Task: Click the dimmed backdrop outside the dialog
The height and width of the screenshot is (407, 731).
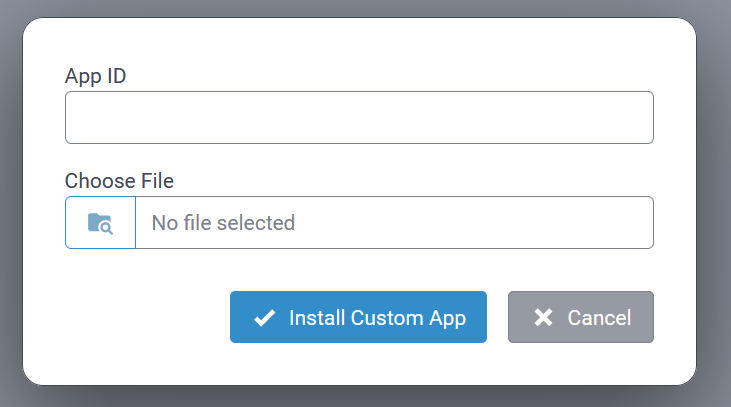Action: click(x=713, y=200)
